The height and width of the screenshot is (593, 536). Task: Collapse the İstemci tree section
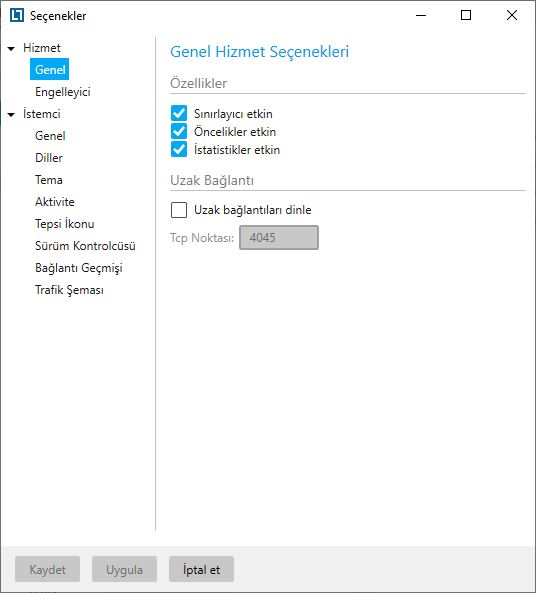11,114
